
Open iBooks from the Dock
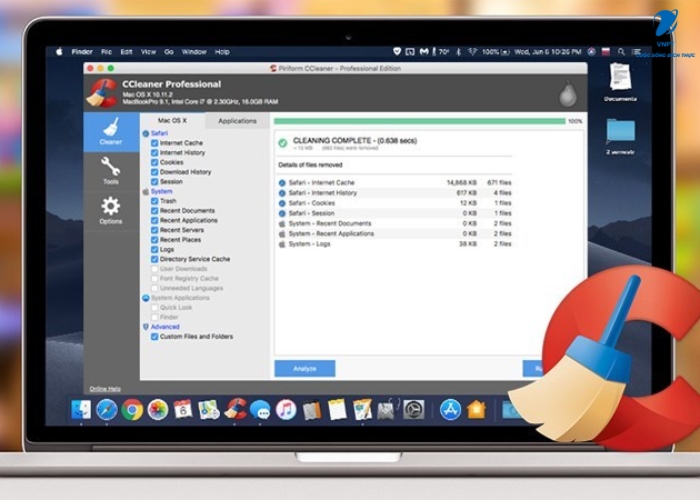click(x=312, y=410)
